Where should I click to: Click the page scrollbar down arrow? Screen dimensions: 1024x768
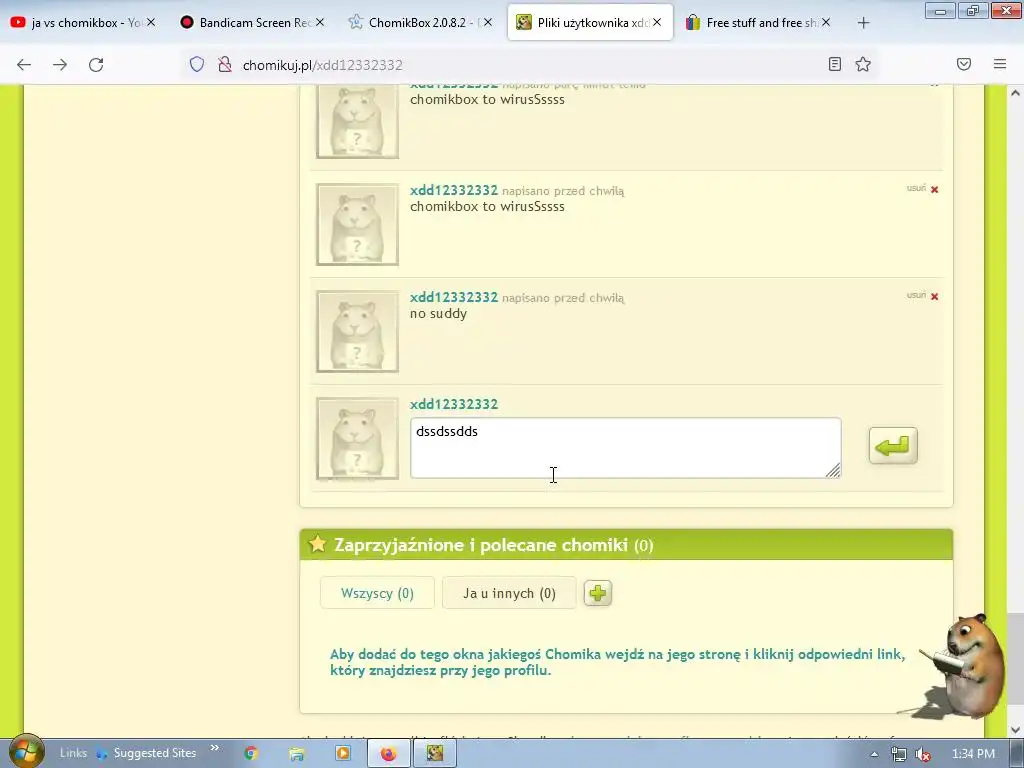coord(1015,729)
